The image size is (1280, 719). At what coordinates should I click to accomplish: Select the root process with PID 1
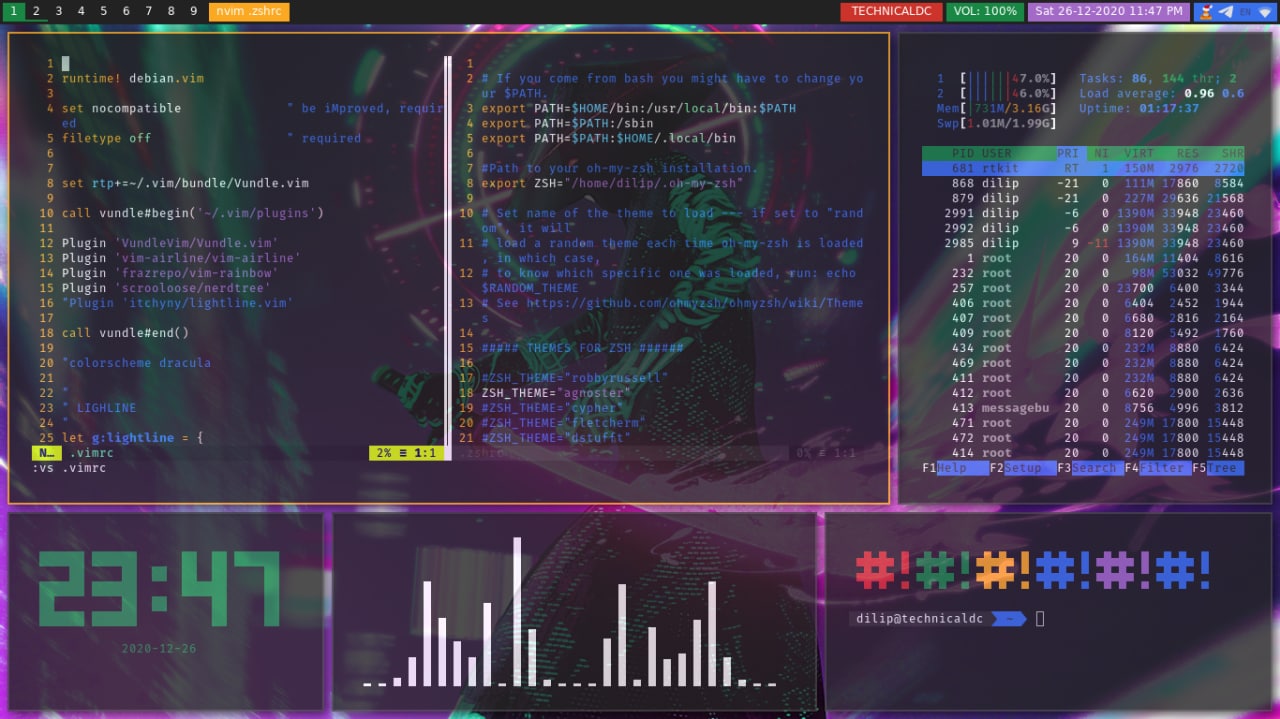click(1083, 258)
